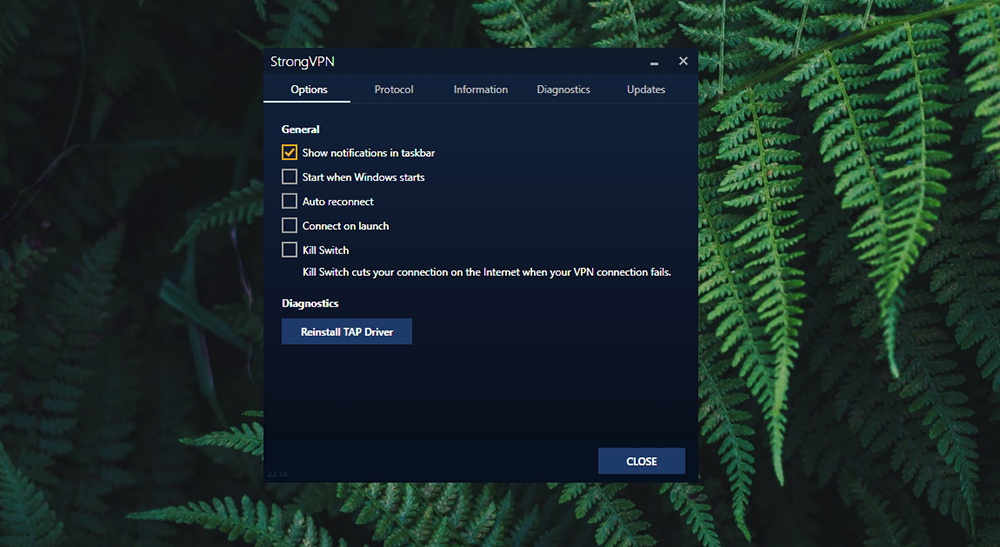Switch to the Protocol tab
The height and width of the screenshot is (547, 1000).
(x=393, y=89)
